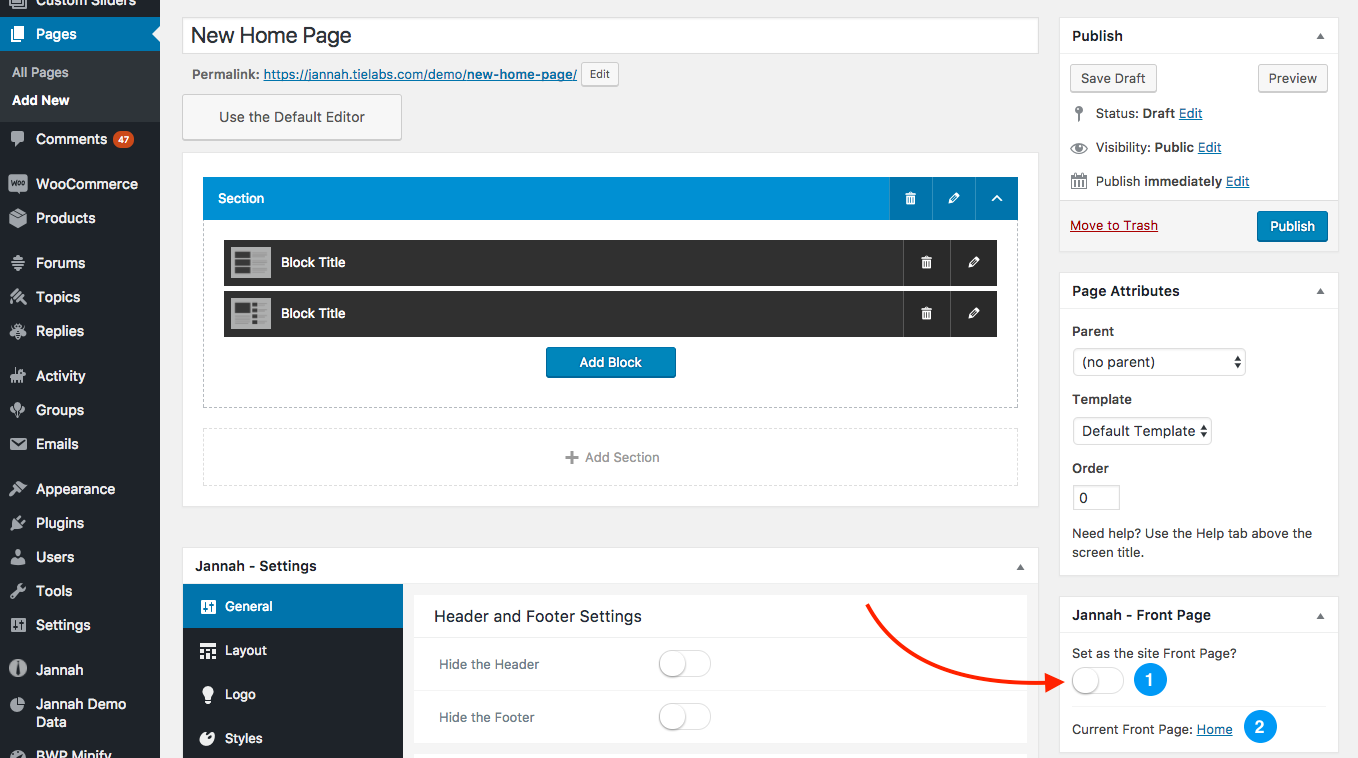1358x758 pixels.
Task: Click the Jannah Demo Data pie icon
Action: click(17, 704)
